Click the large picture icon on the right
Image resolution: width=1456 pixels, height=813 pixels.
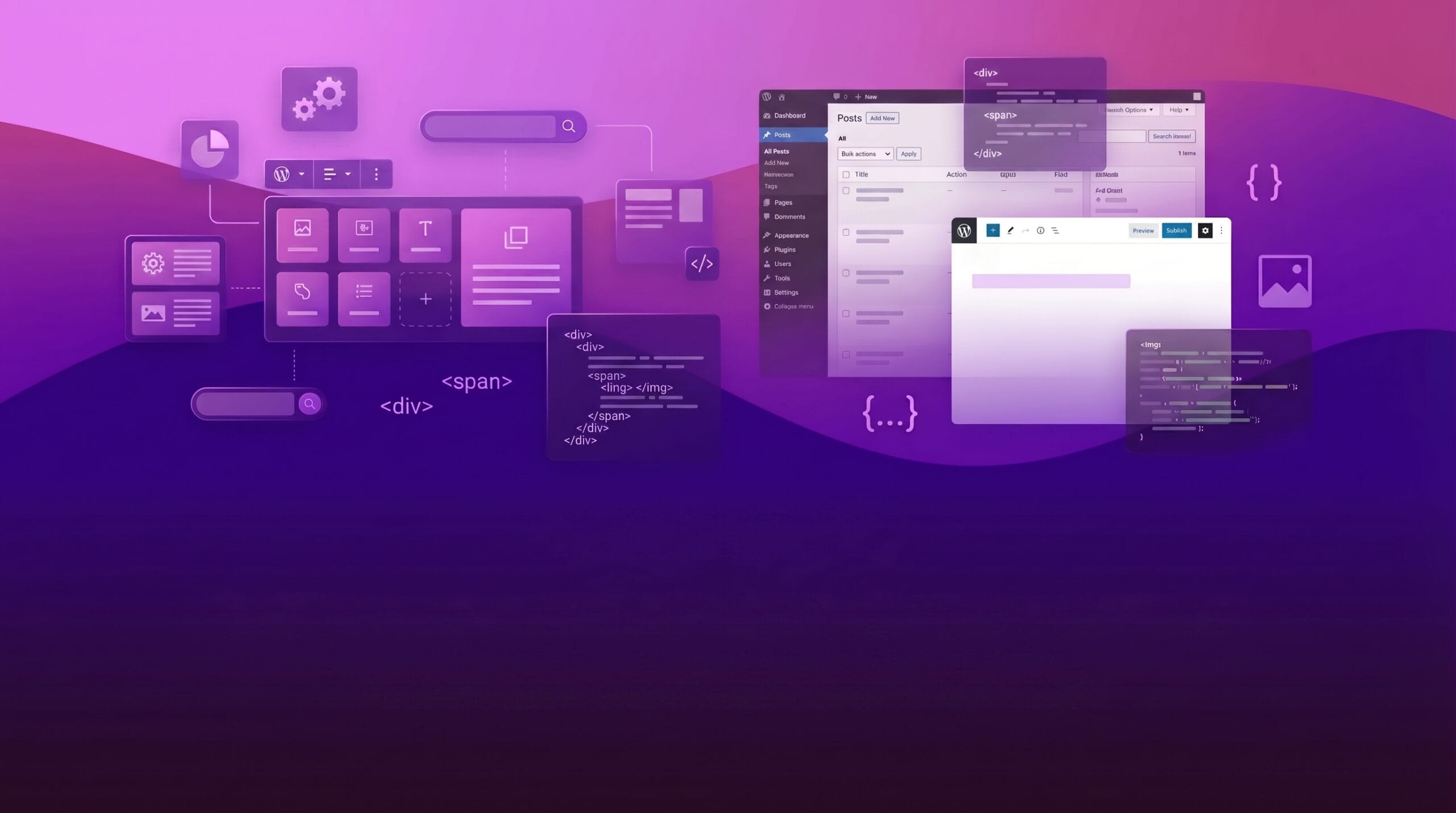point(1285,281)
